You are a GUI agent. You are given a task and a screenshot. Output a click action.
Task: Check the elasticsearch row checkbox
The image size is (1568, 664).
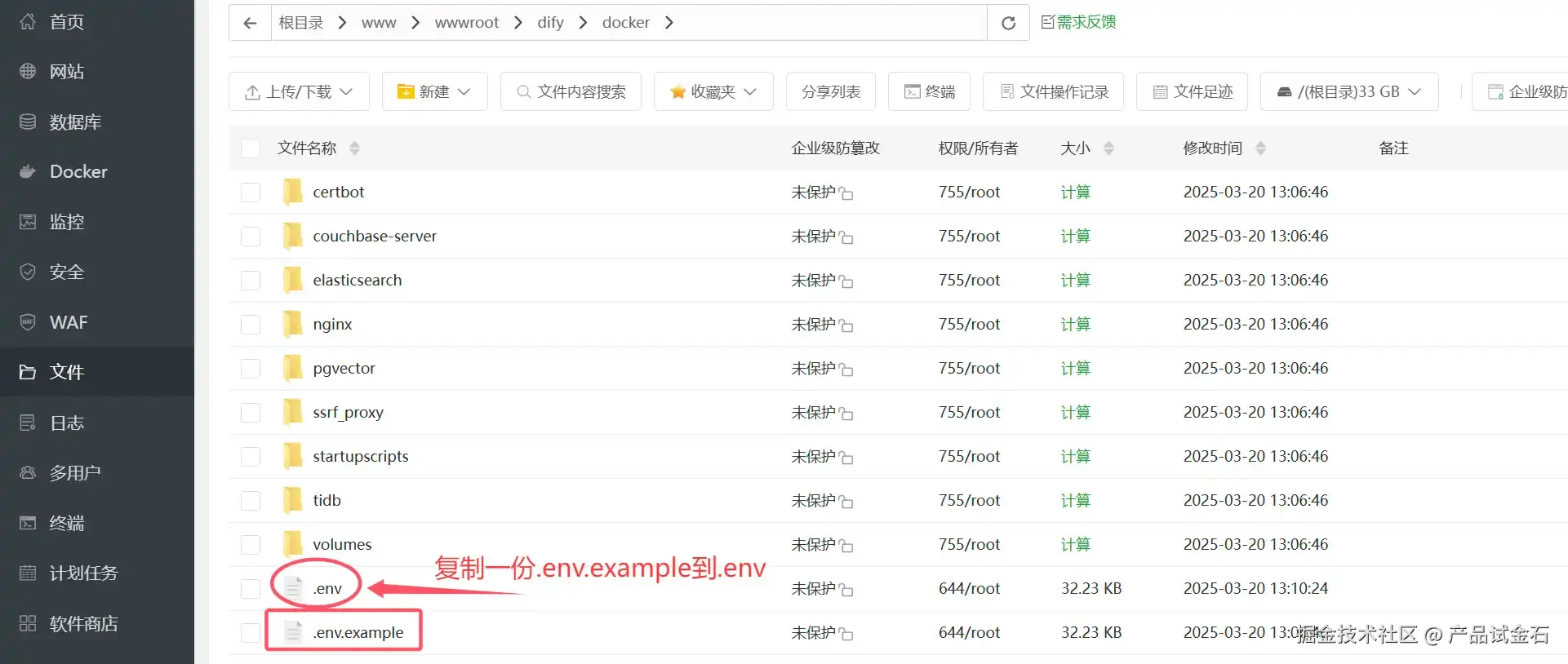[x=251, y=280]
